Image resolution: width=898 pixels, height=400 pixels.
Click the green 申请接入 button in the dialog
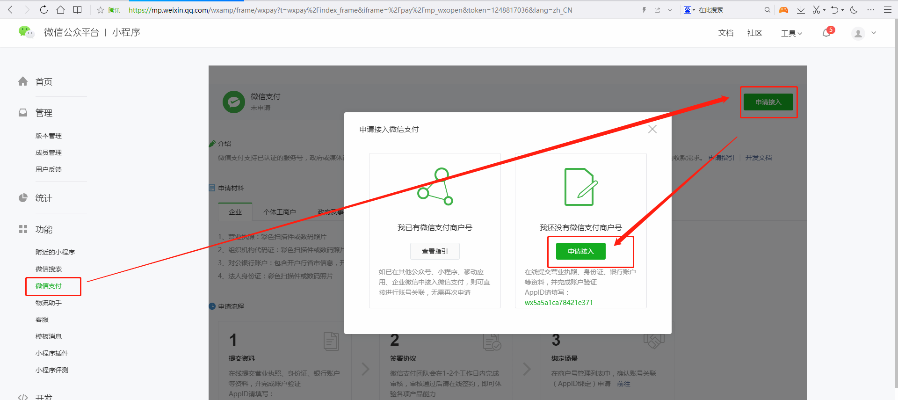pyautogui.click(x=581, y=252)
